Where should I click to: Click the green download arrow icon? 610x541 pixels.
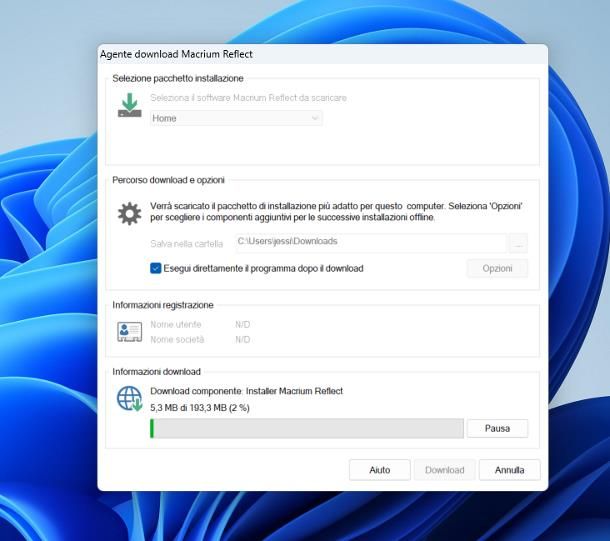click(x=130, y=105)
